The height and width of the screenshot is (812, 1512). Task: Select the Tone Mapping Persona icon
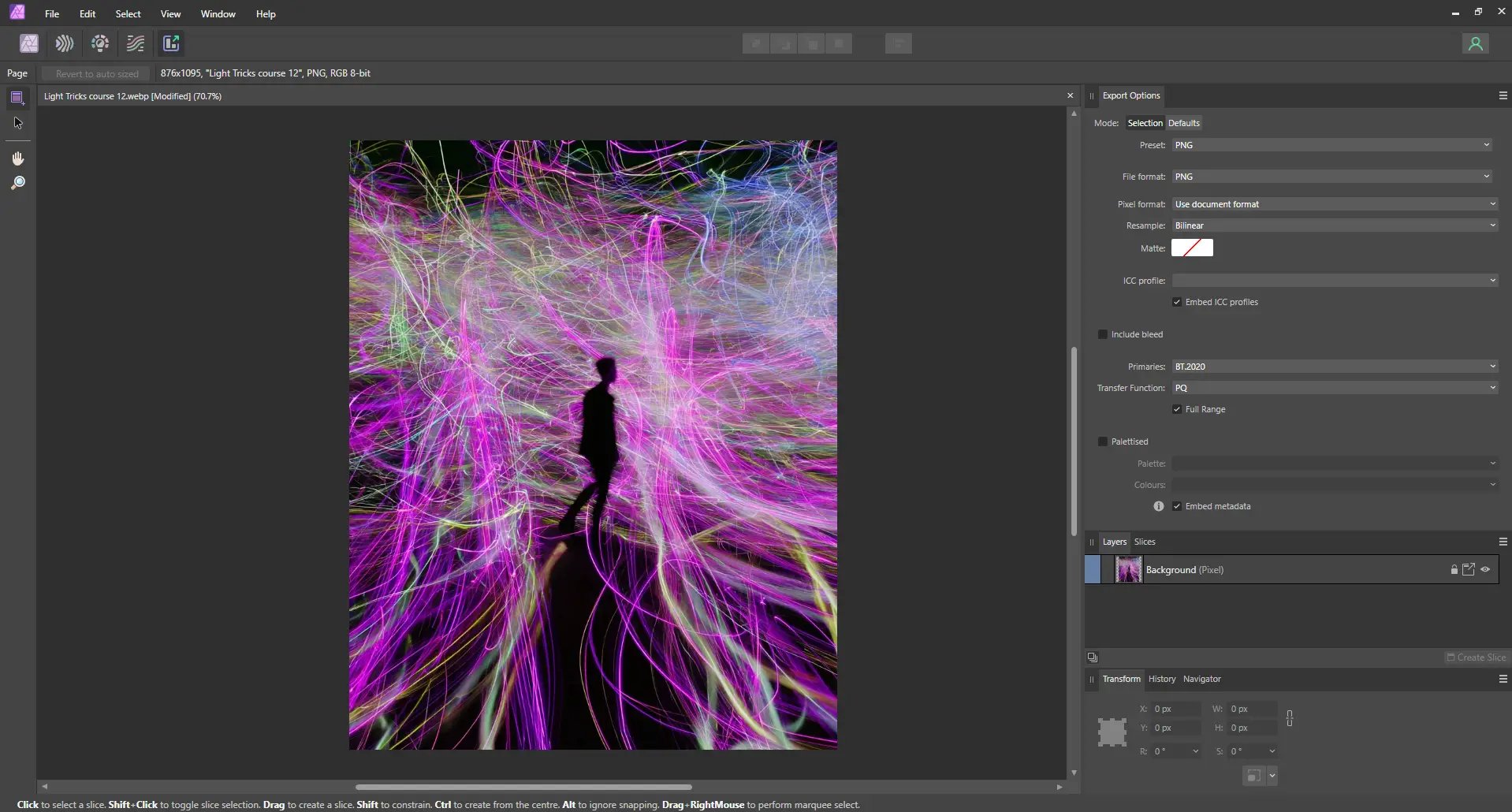pyautogui.click(x=136, y=43)
